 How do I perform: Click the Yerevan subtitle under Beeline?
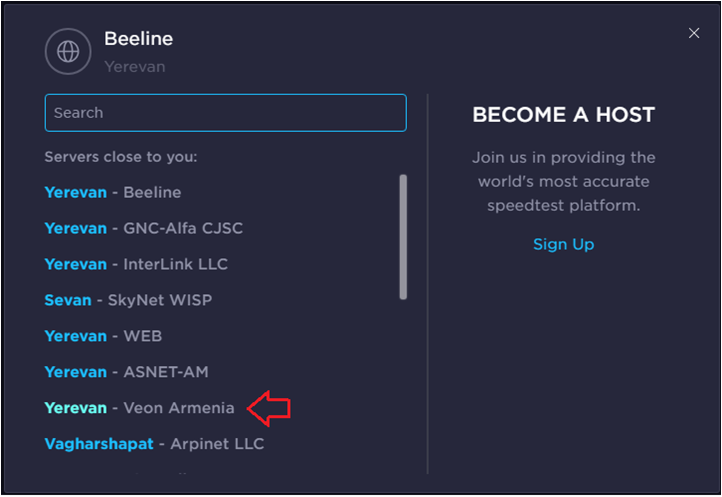pos(134,67)
